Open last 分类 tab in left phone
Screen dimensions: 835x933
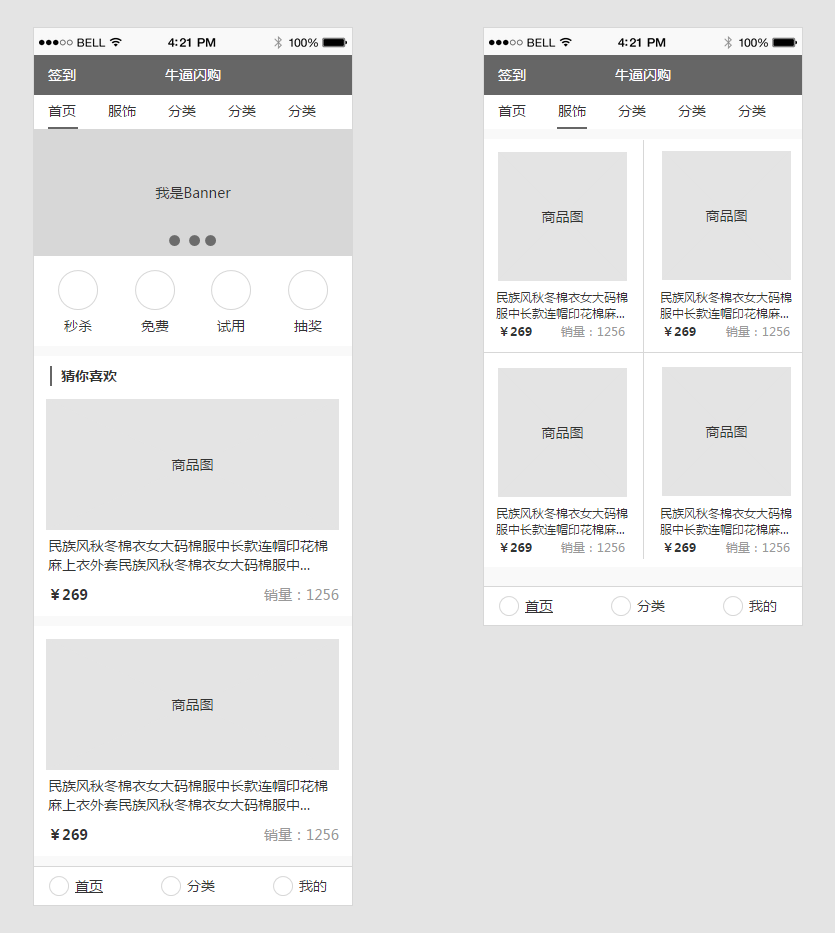302,111
